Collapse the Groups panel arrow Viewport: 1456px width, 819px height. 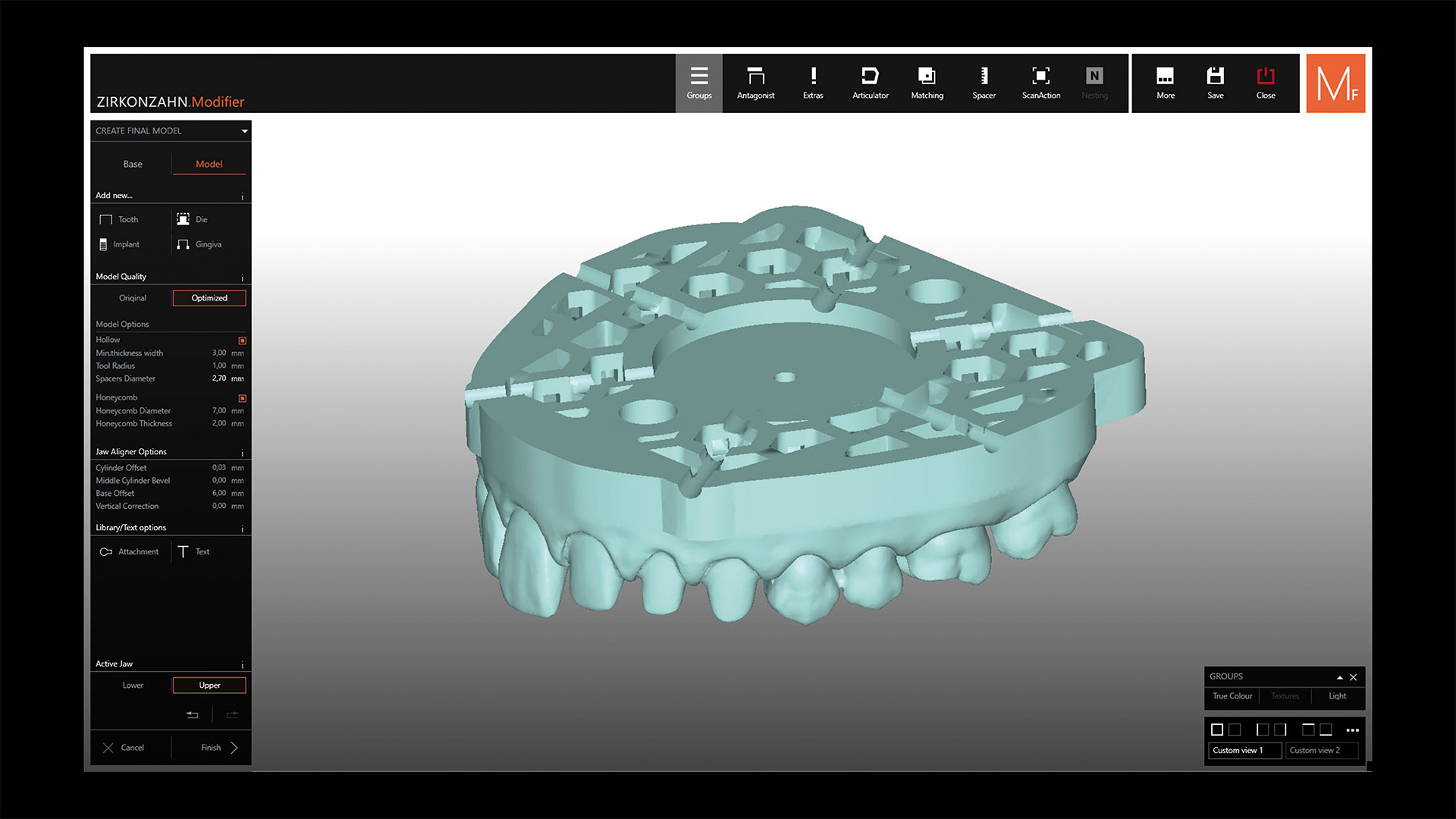point(1339,677)
